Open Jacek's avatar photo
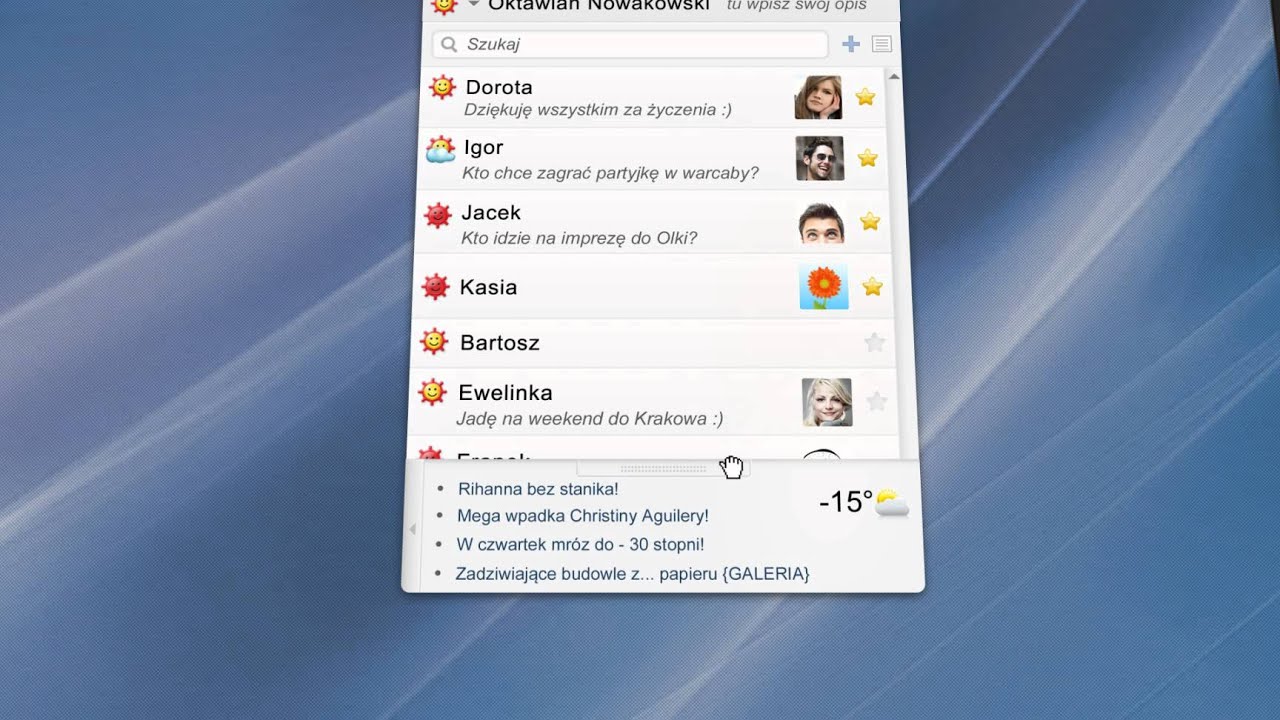The width and height of the screenshot is (1280, 720). [x=822, y=223]
